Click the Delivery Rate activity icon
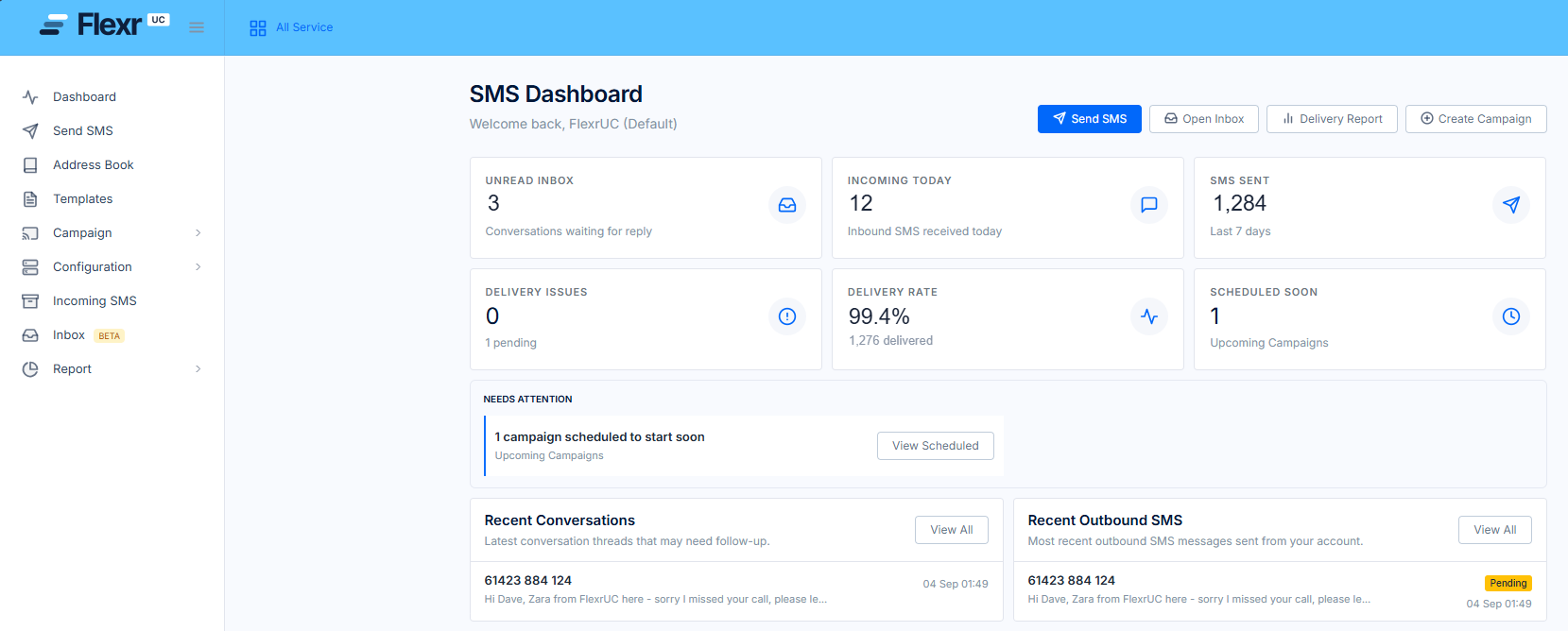The width and height of the screenshot is (1568, 631). point(1149,316)
